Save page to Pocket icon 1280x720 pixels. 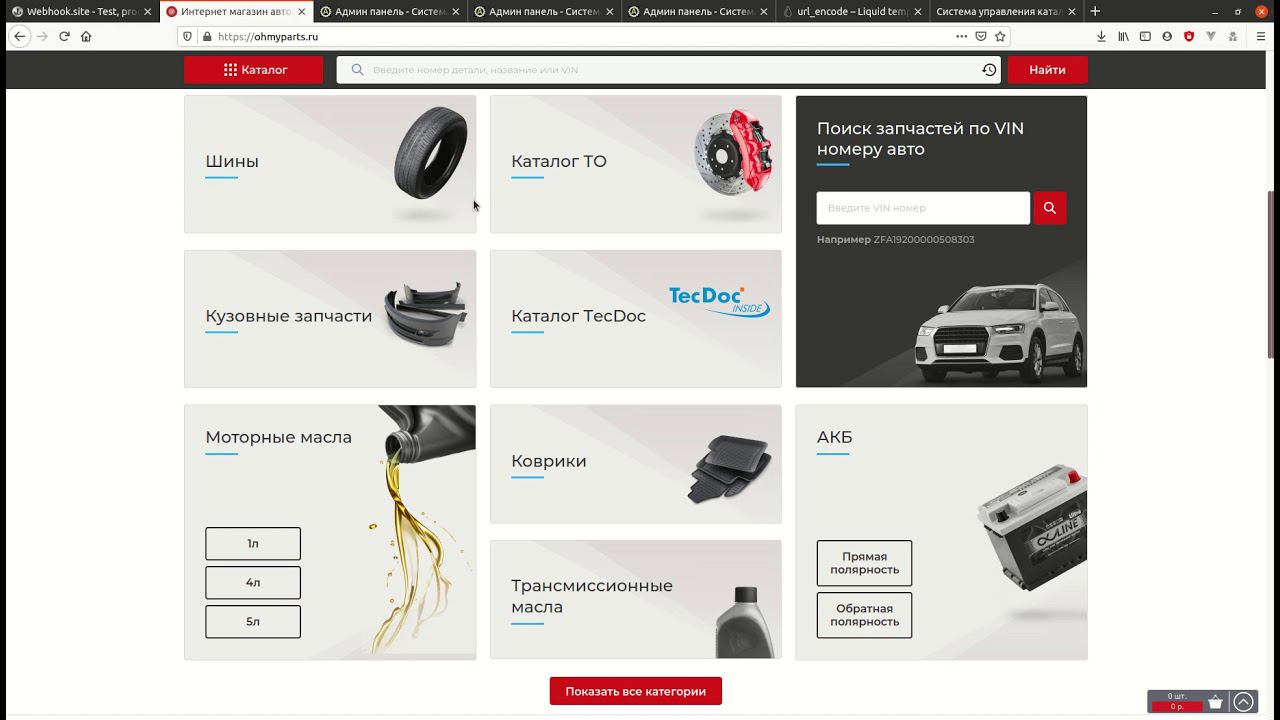pos(981,36)
